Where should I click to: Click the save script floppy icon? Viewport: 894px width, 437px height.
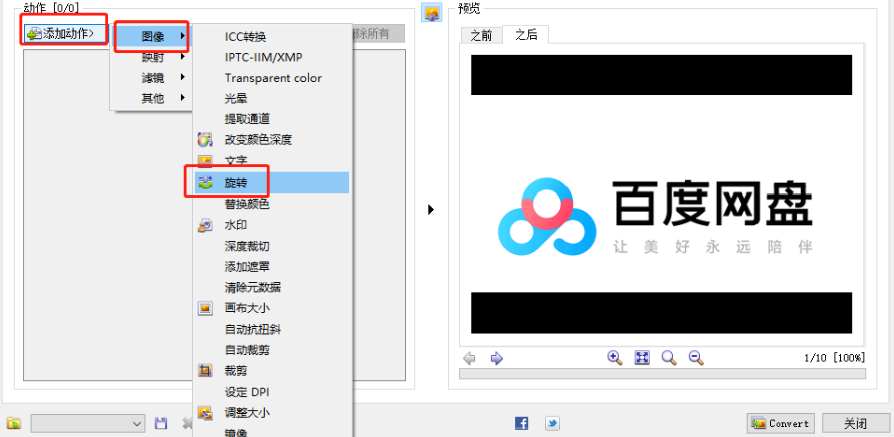tap(161, 423)
